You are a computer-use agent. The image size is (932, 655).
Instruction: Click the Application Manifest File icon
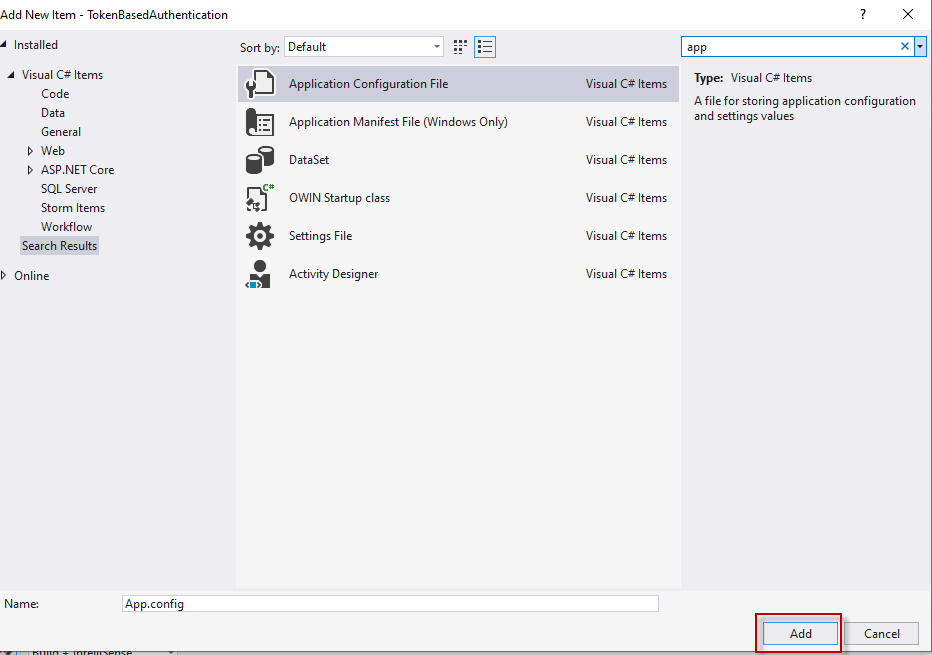[260, 122]
